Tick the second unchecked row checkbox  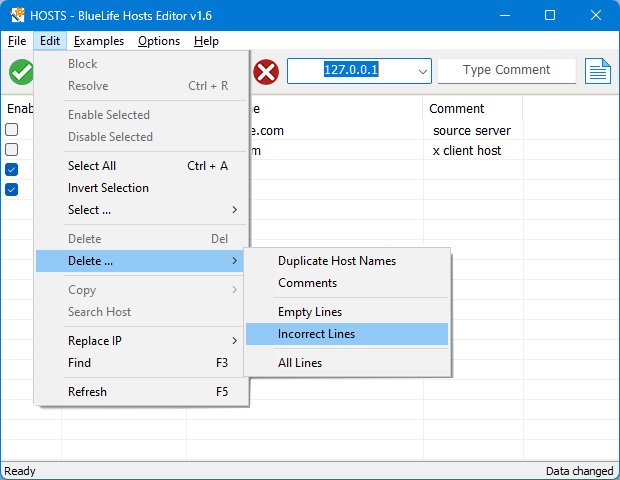[x=12, y=150]
